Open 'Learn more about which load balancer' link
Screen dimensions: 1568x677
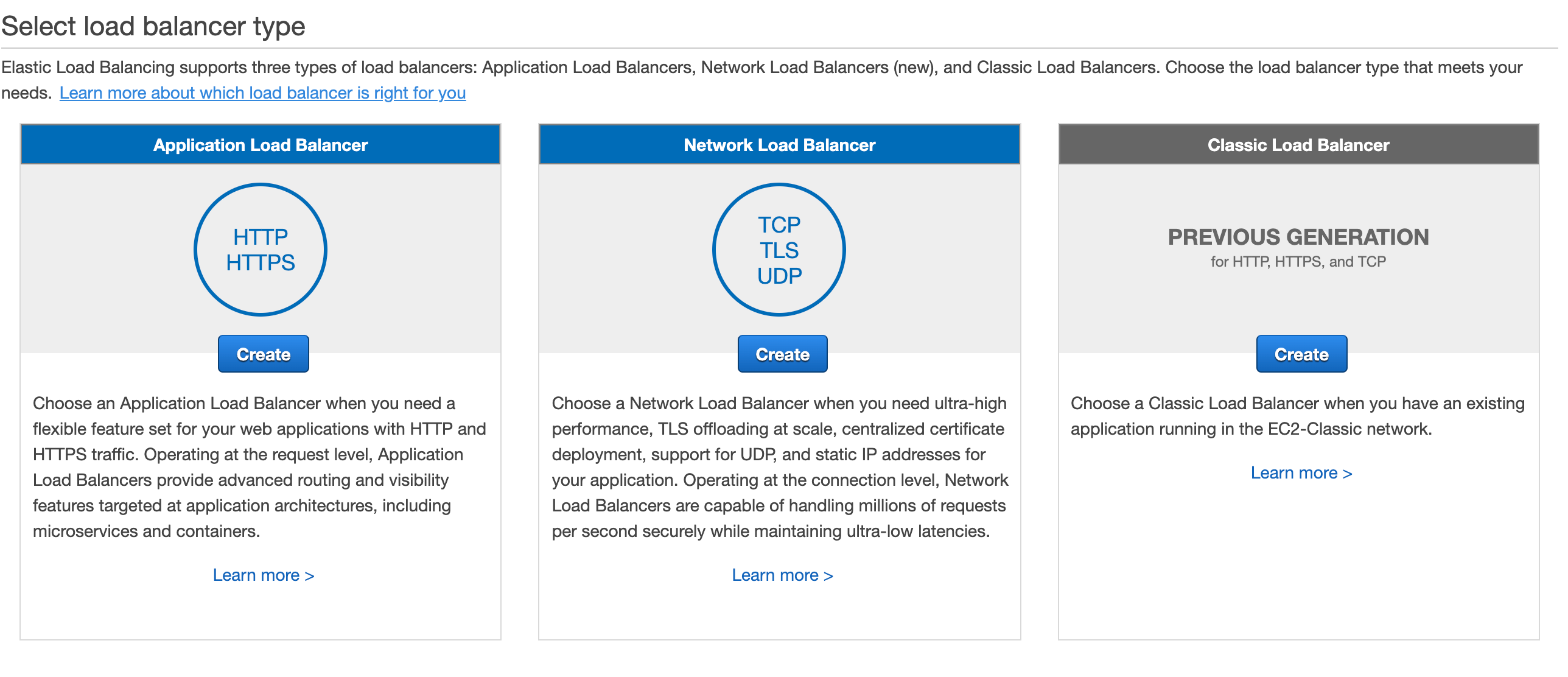[x=262, y=93]
